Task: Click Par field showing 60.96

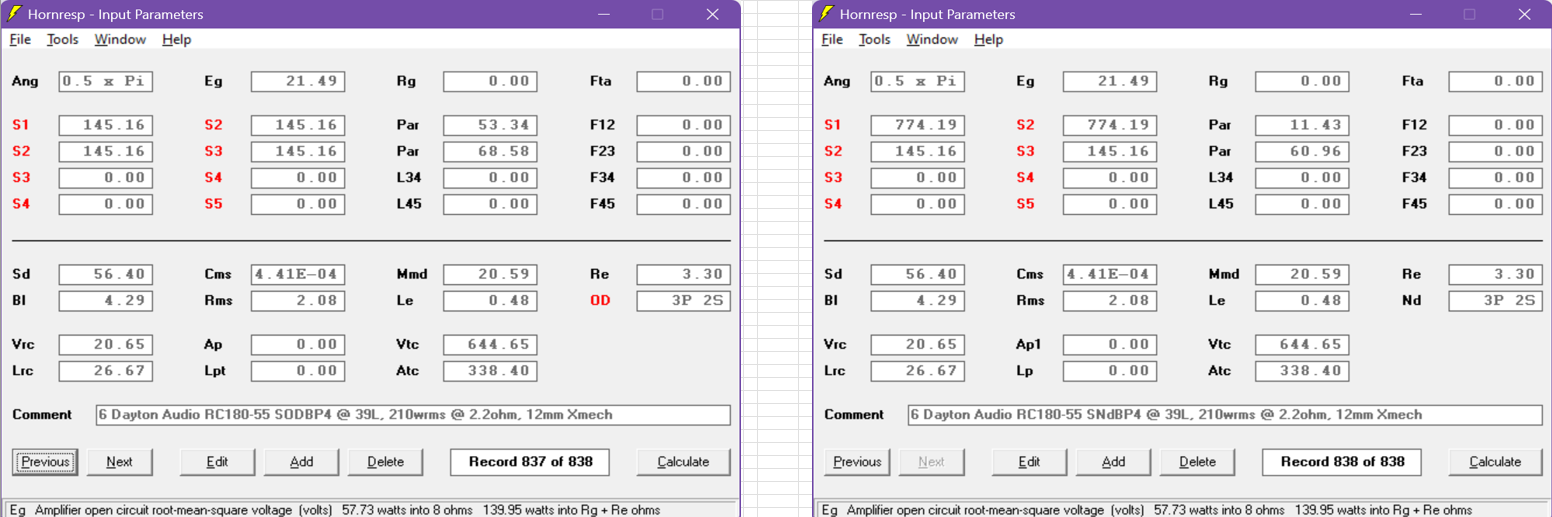Action: tap(1302, 151)
